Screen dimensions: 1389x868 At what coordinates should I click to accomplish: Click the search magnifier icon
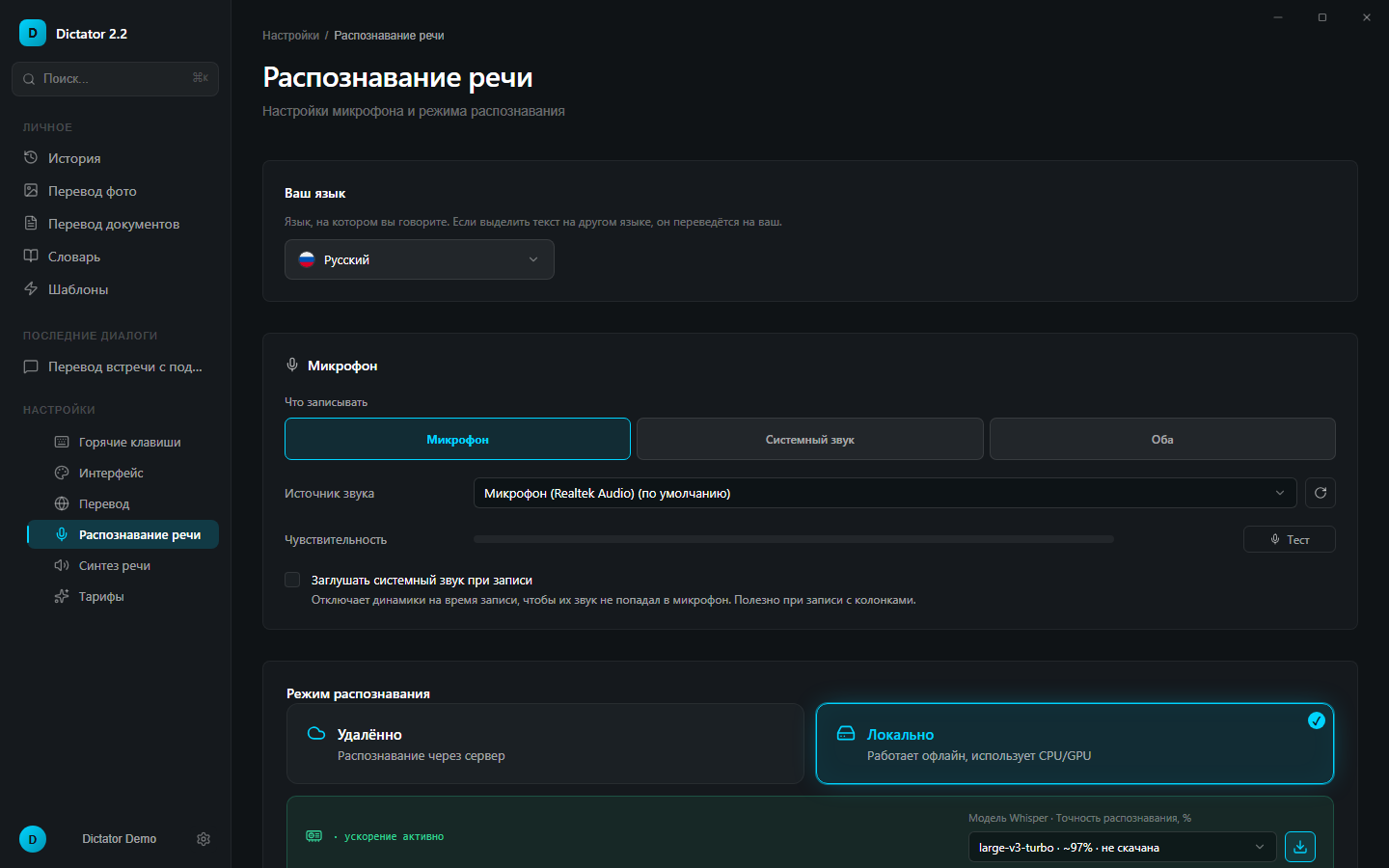click(x=29, y=79)
